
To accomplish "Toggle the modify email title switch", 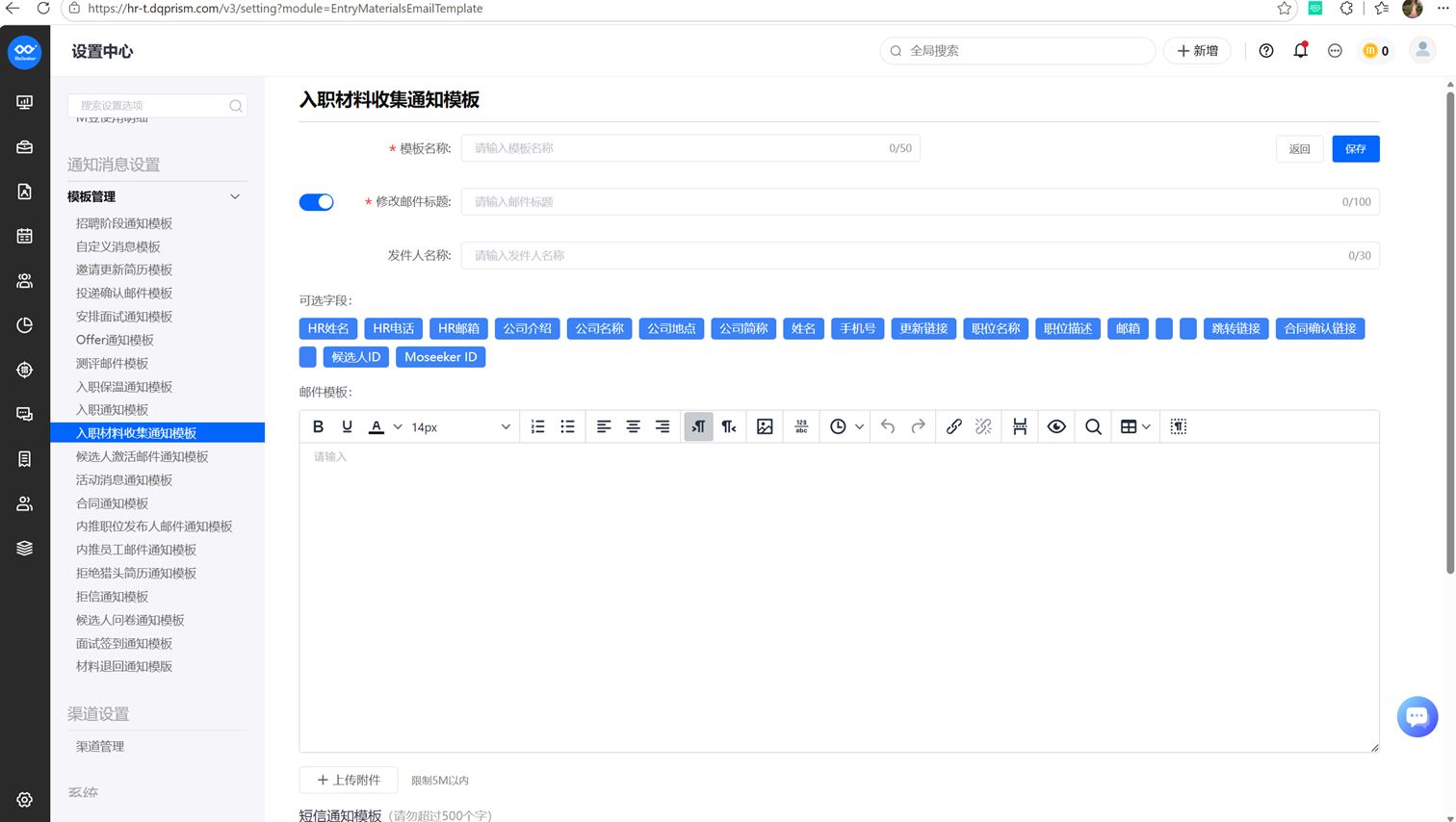I will (x=316, y=202).
